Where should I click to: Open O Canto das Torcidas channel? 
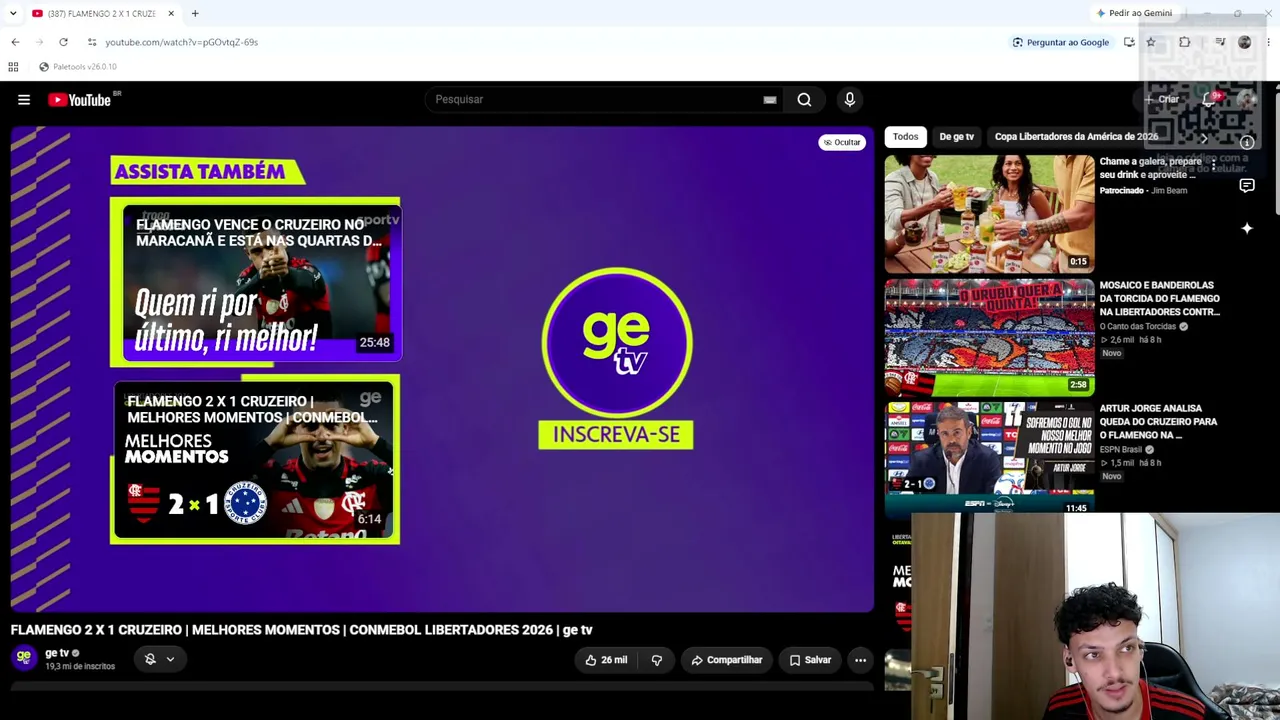point(1138,326)
